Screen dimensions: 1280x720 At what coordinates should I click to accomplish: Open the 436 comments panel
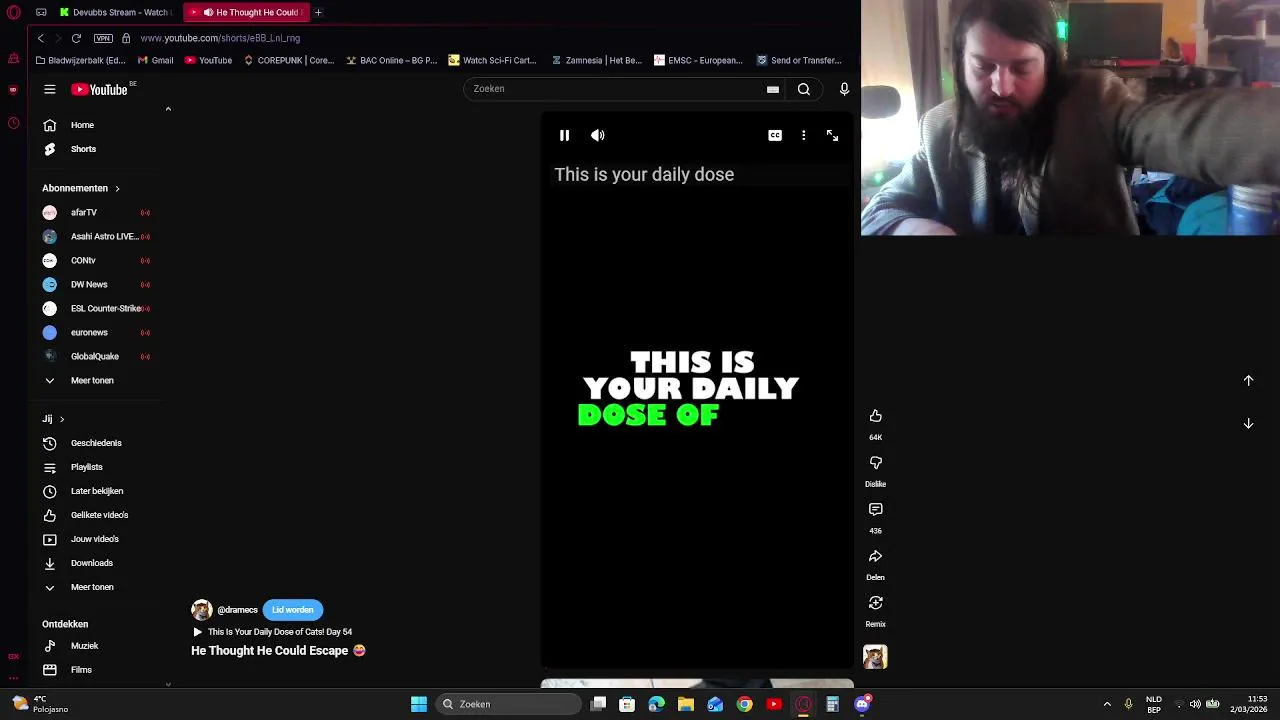coord(875,510)
